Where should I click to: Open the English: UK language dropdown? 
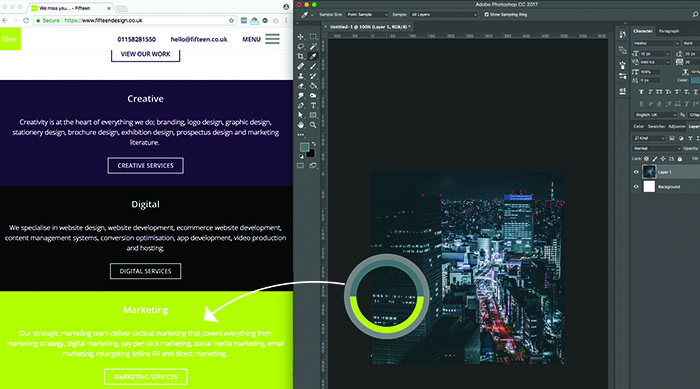655,115
